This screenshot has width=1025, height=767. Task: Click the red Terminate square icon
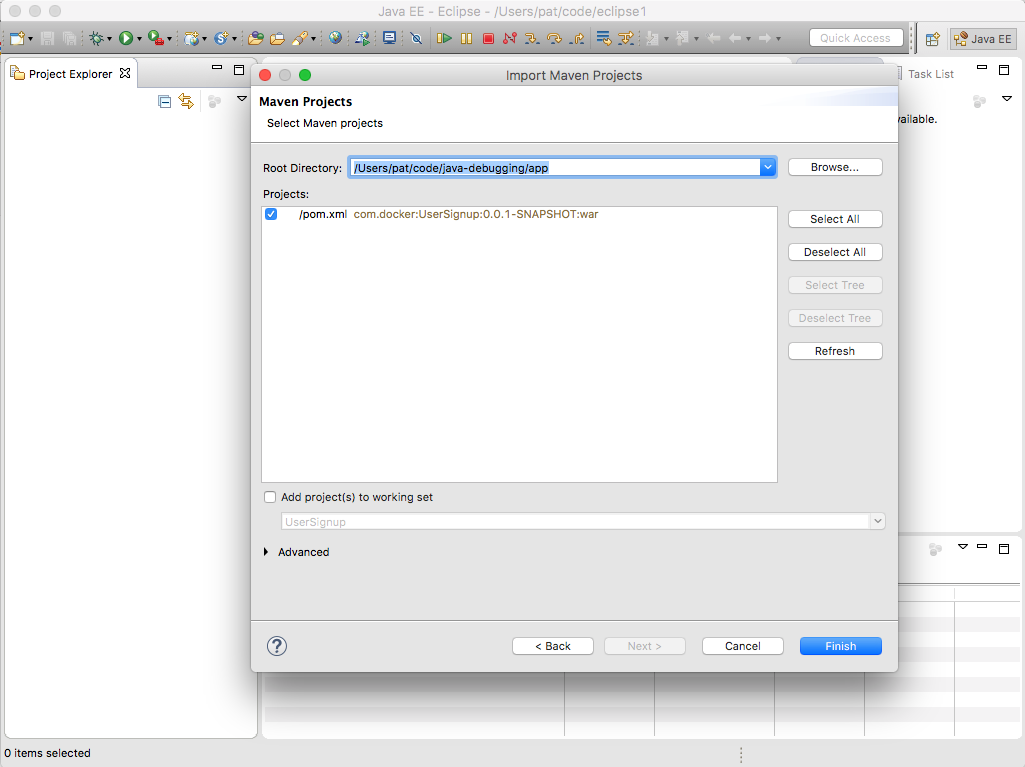coord(488,38)
